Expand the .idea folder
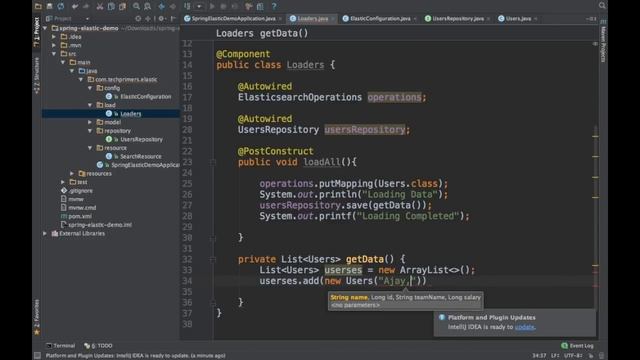Screen dimensions: 640x360 pyautogui.click(x=54, y=37)
